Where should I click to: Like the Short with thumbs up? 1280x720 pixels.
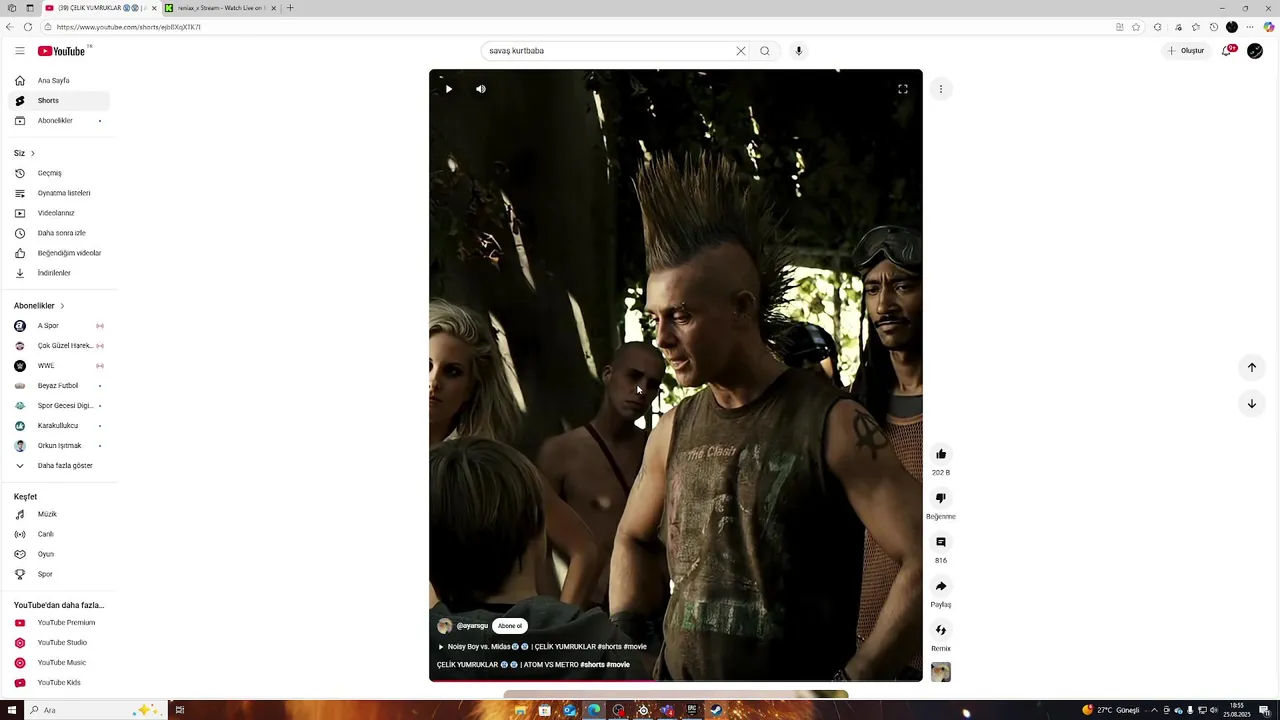tap(941, 454)
